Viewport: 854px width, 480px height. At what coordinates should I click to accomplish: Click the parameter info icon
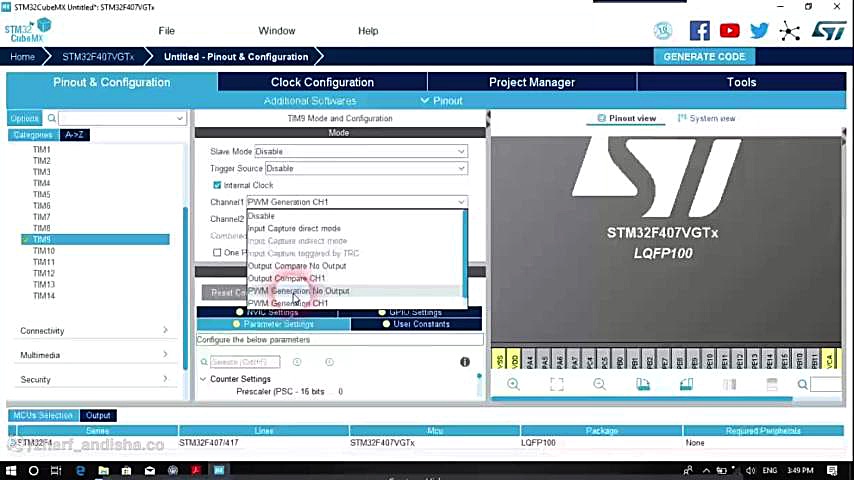(x=465, y=362)
